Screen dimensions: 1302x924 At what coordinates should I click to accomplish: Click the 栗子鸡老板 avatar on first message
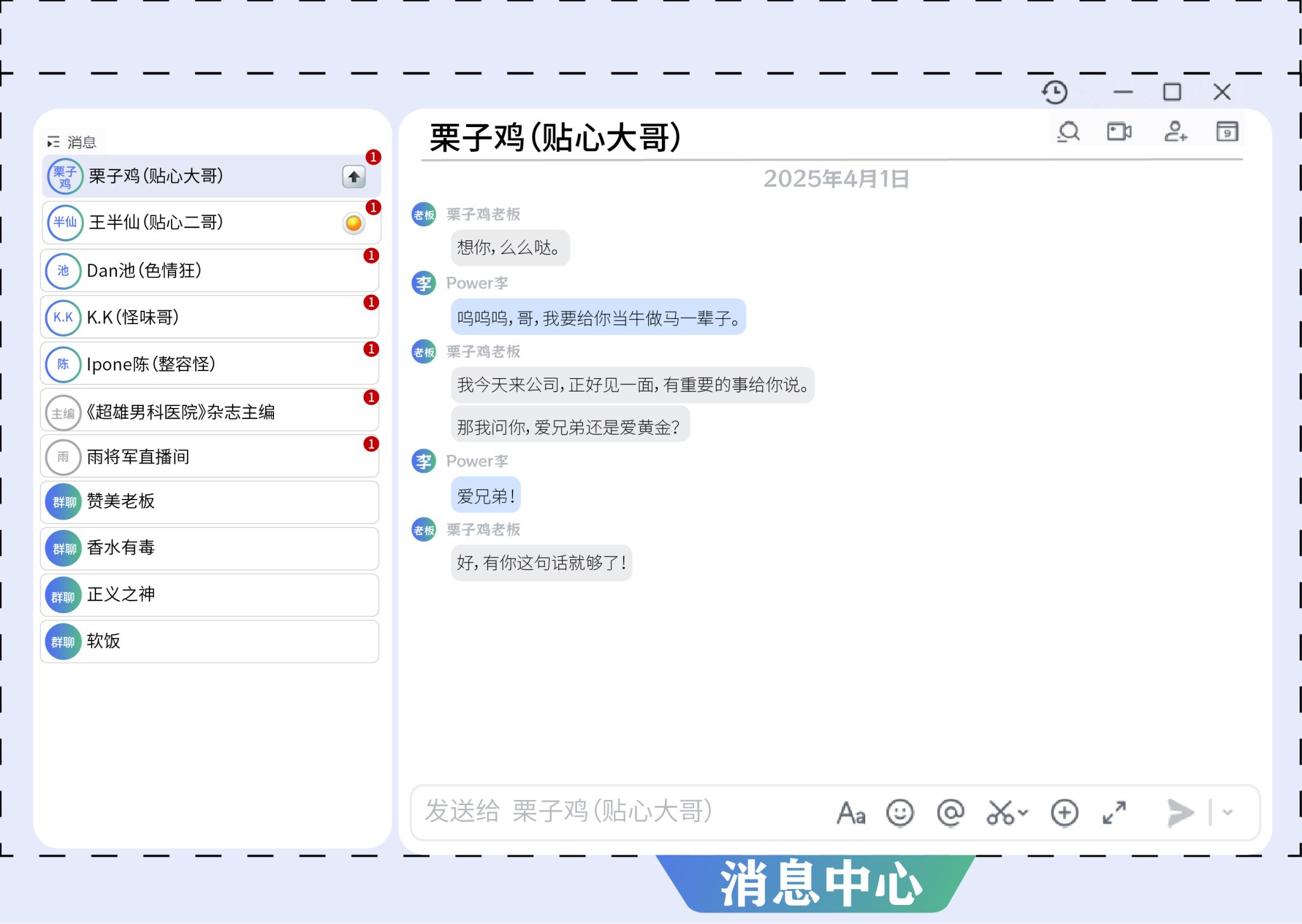point(423,215)
